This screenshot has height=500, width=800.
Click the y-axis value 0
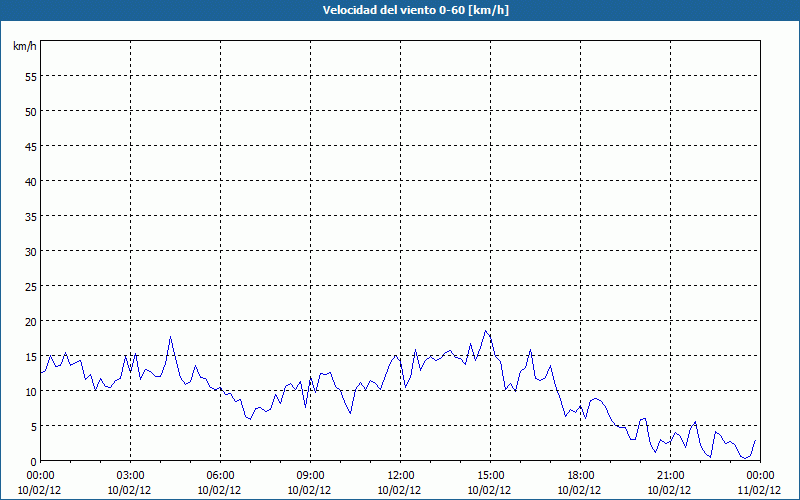click(34, 462)
